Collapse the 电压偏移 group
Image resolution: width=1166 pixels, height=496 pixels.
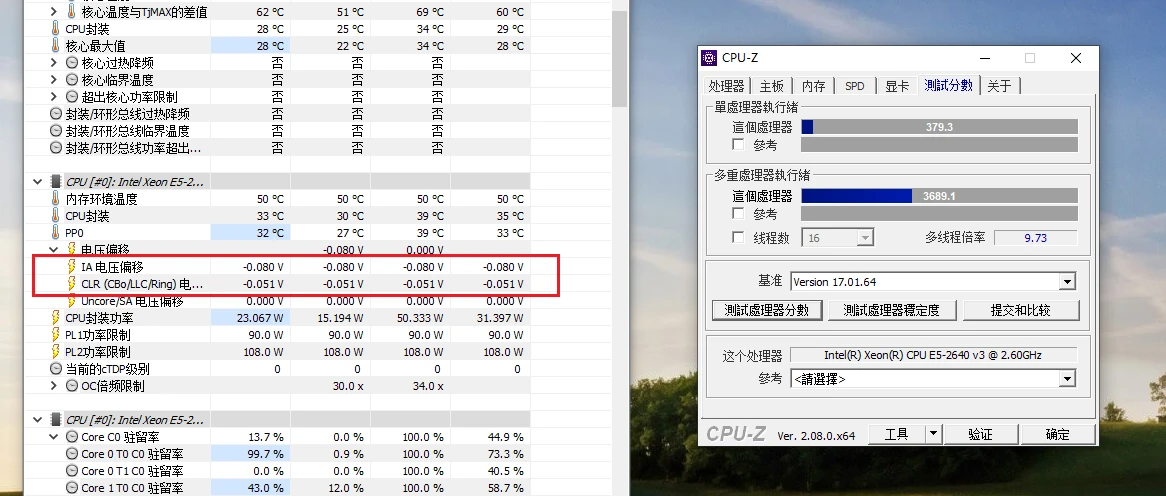coord(54,250)
